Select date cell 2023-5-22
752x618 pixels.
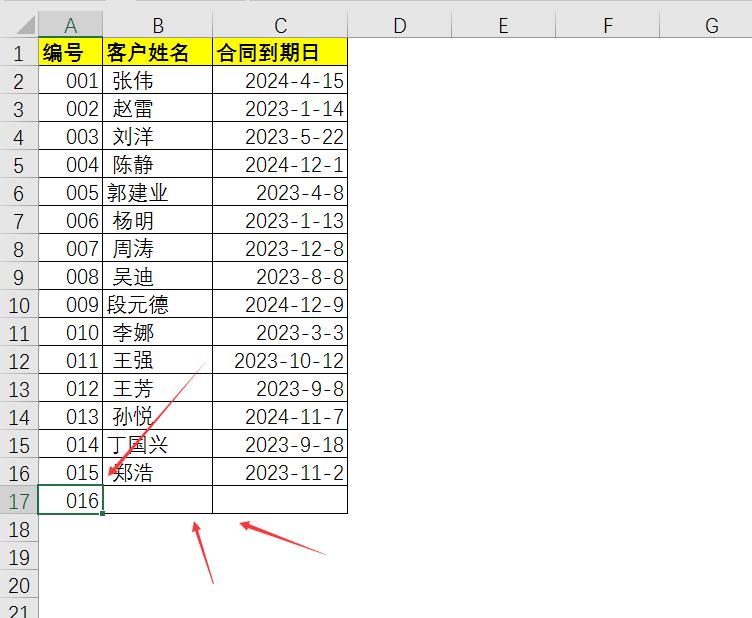click(280, 136)
